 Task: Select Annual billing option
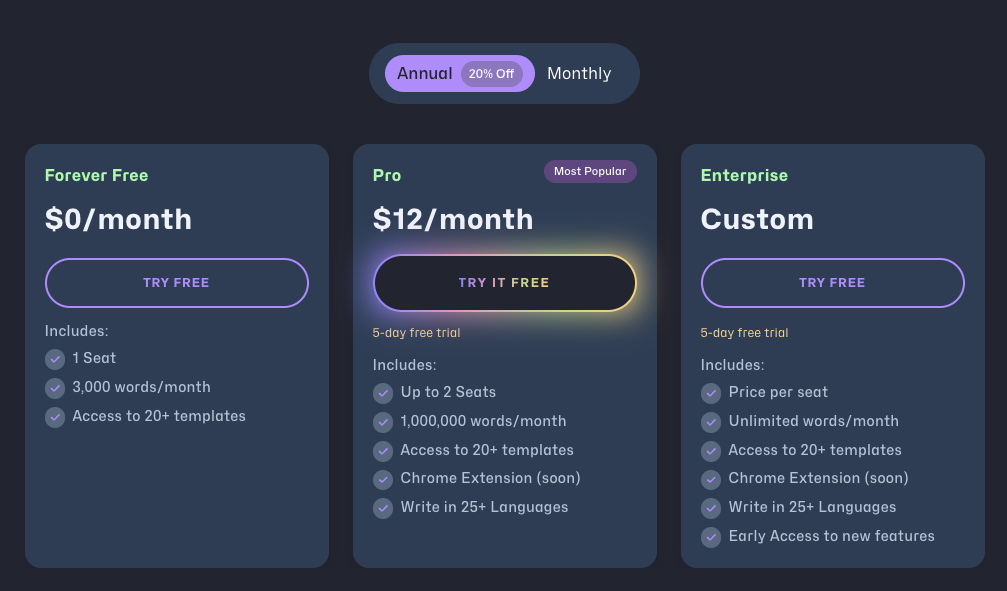tap(425, 74)
